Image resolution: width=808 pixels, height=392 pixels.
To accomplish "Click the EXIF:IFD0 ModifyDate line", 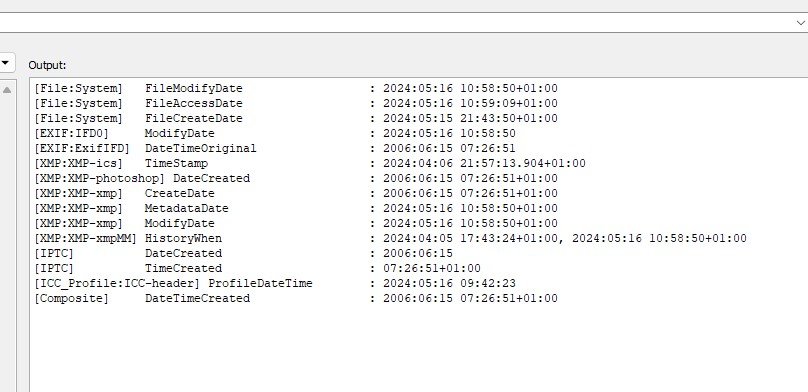I will coord(275,133).
